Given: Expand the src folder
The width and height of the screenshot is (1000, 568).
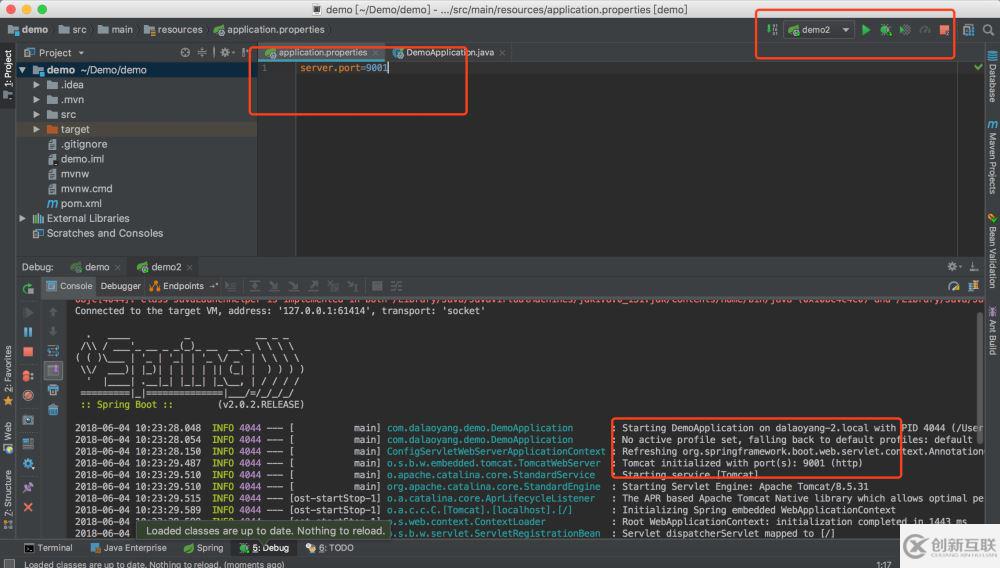Looking at the screenshot, I should [x=36, y=115].
